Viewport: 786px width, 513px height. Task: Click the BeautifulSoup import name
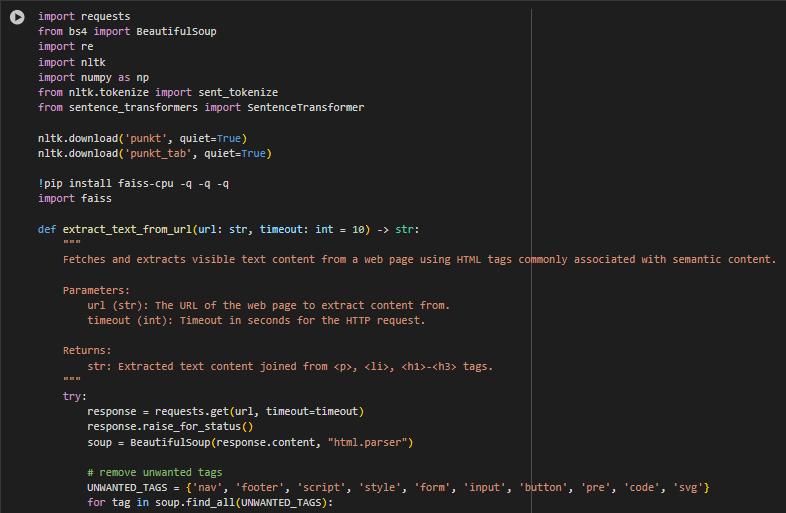tap(176, 32)
